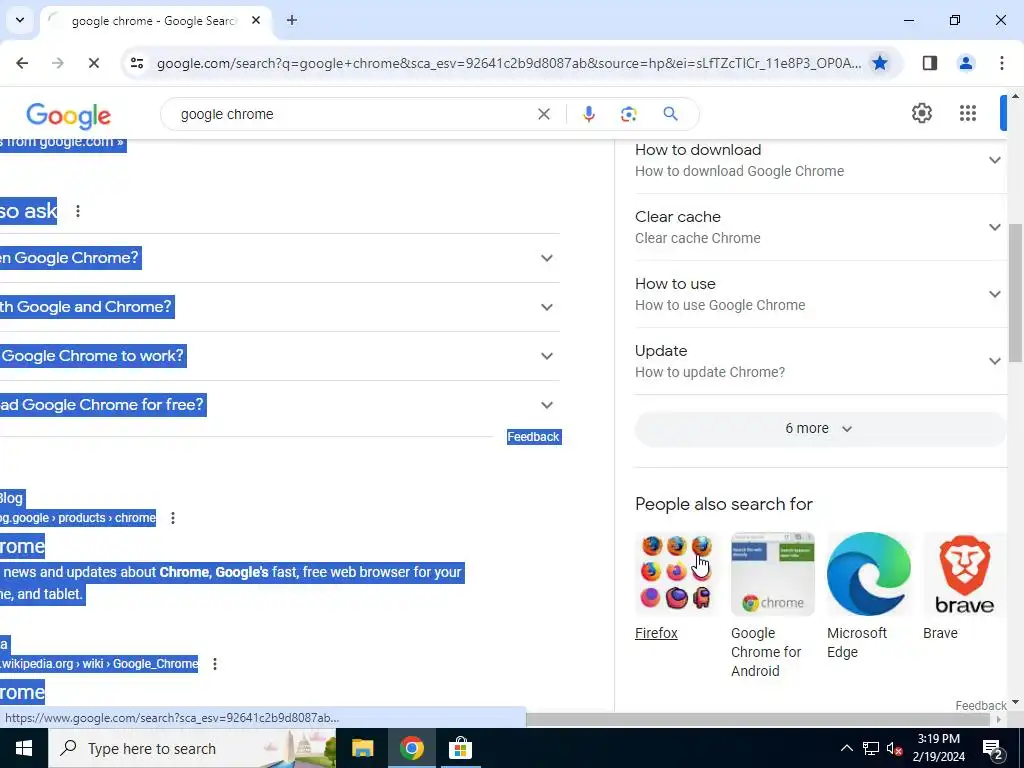
Task: Click the browser back arrow
Action: tap(22, 63)
